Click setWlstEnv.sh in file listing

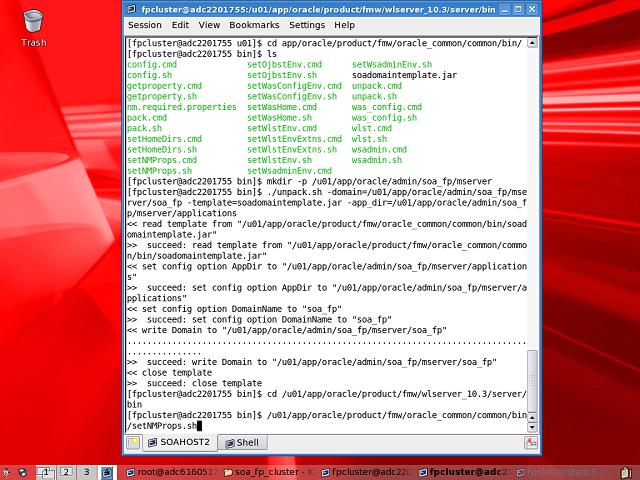[x=279, y=160]
